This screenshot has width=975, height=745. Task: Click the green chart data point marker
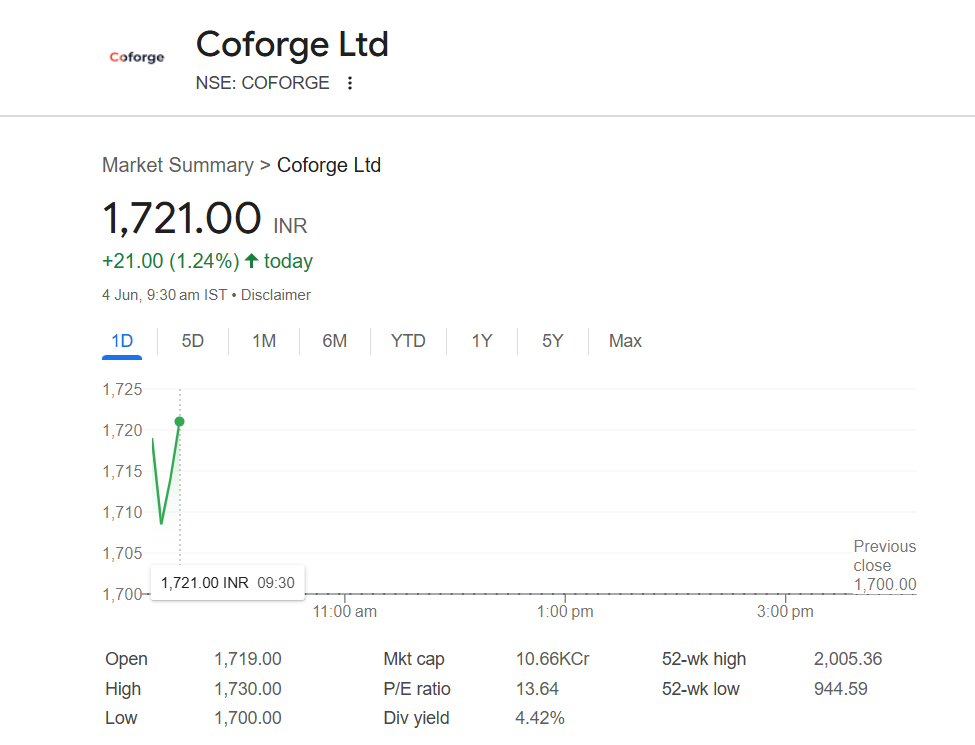pos(180,421)
